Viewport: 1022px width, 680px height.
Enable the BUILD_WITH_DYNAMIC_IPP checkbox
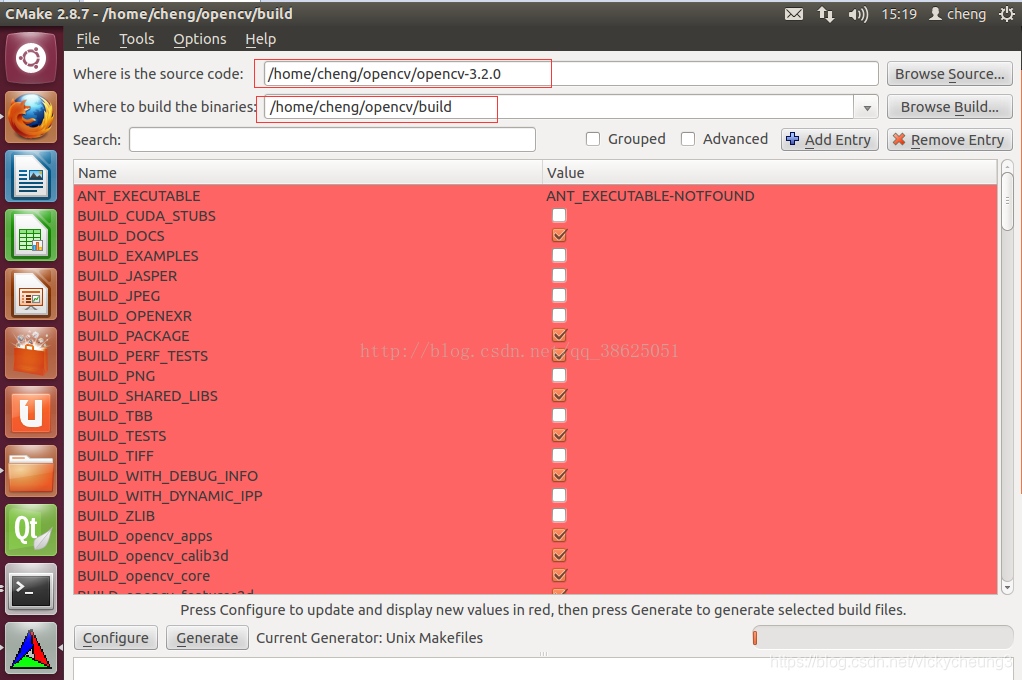tap(559, 495)
